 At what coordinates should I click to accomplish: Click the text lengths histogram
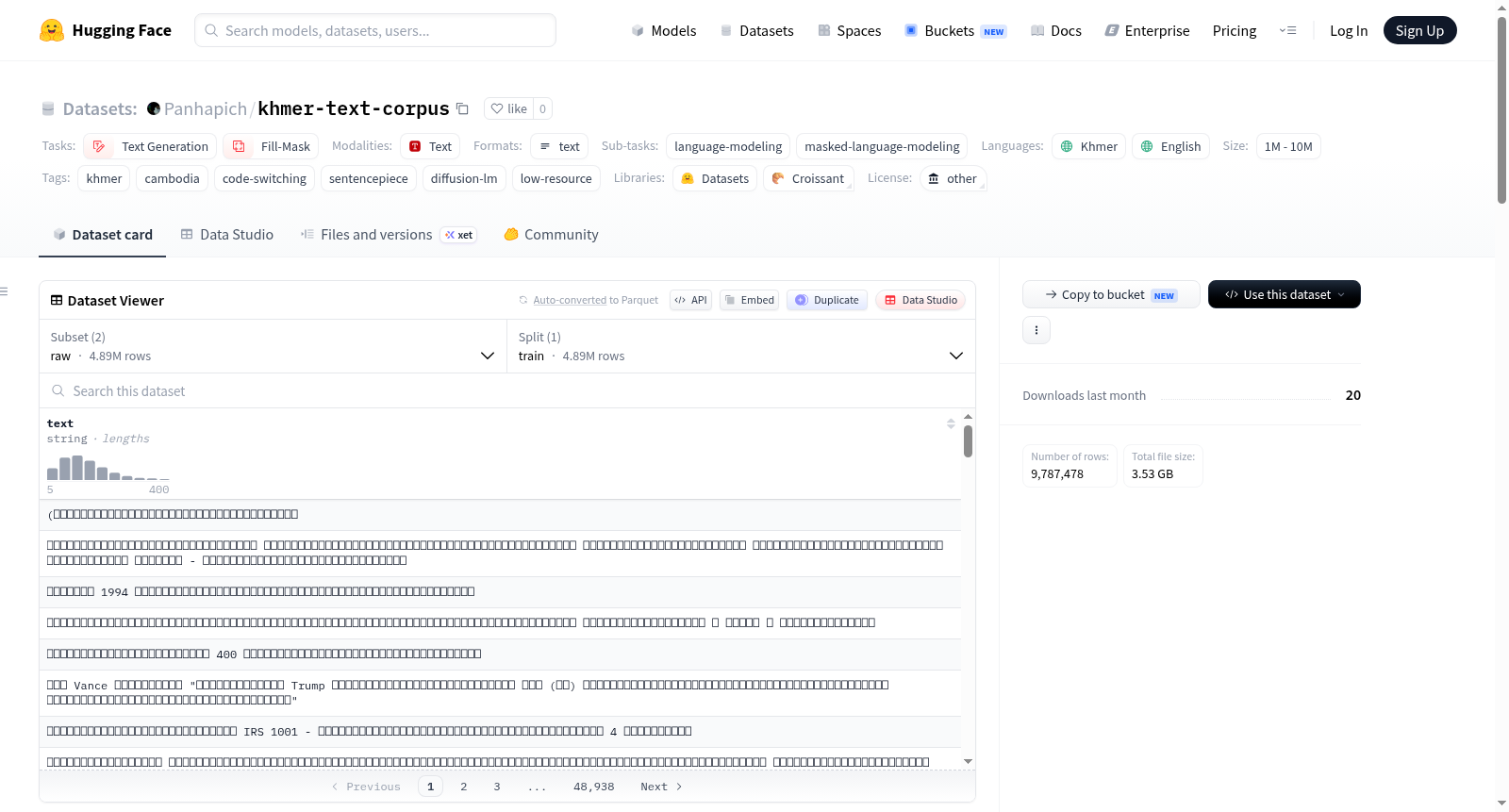pyautogui.click(x=108, y=468)
